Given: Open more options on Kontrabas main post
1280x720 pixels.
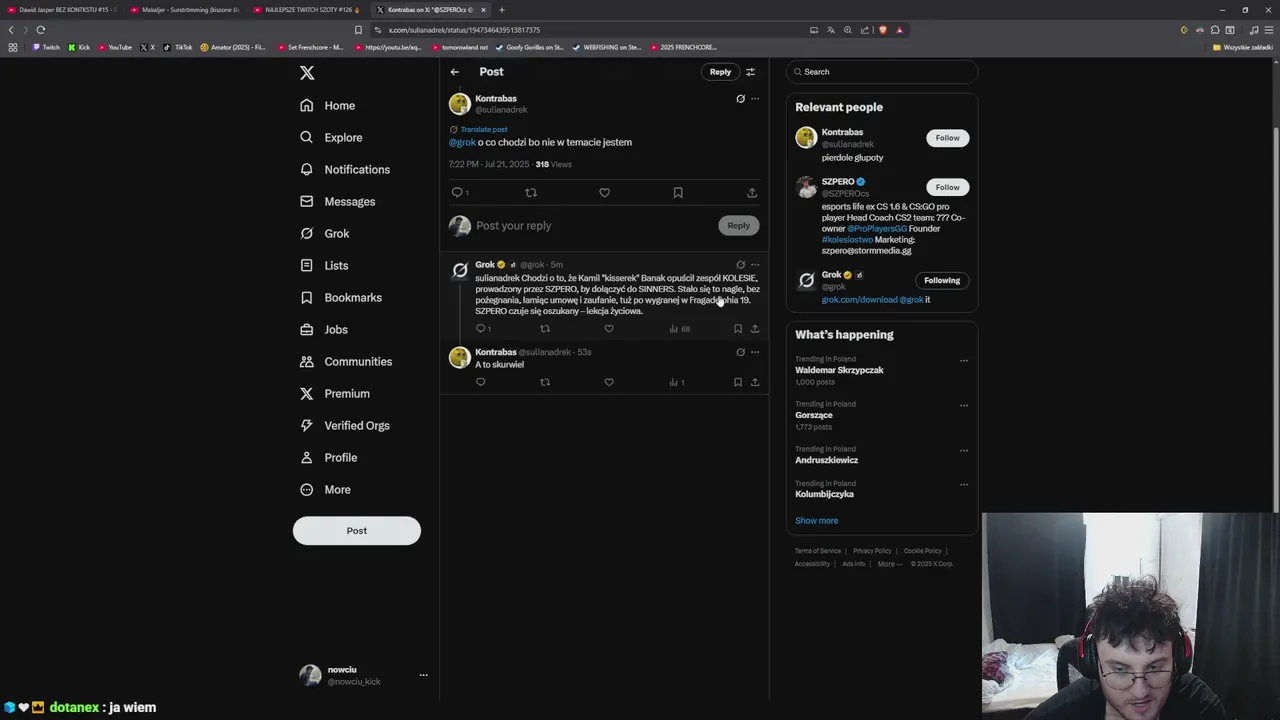Looking at the screenshot, I should click(x=755, y=99).
